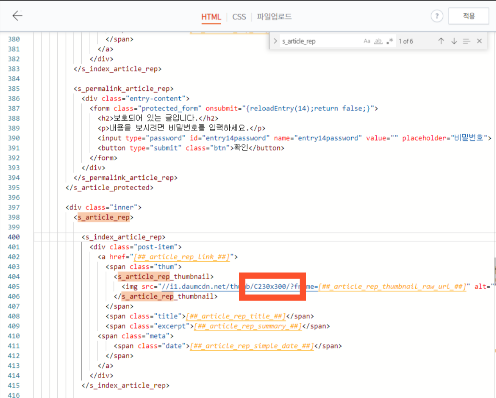Click the "post-item" class on line 401

coord(156,247)
